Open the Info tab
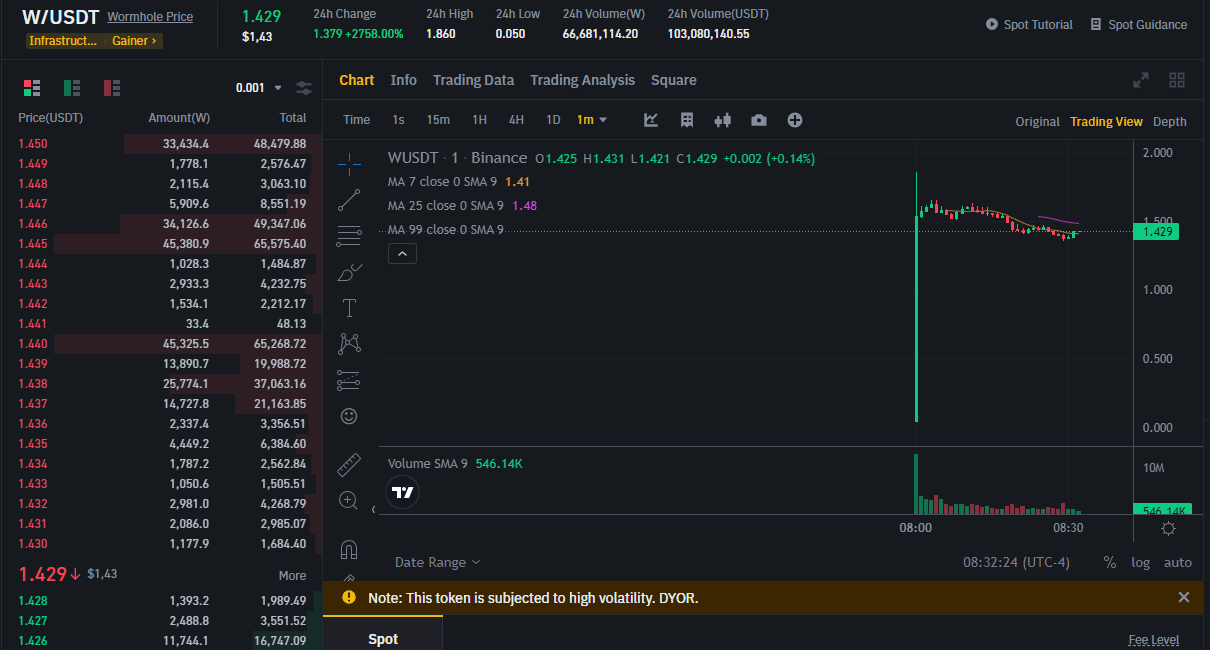Viewport: 1210px width, 650px height. [404, 80]
